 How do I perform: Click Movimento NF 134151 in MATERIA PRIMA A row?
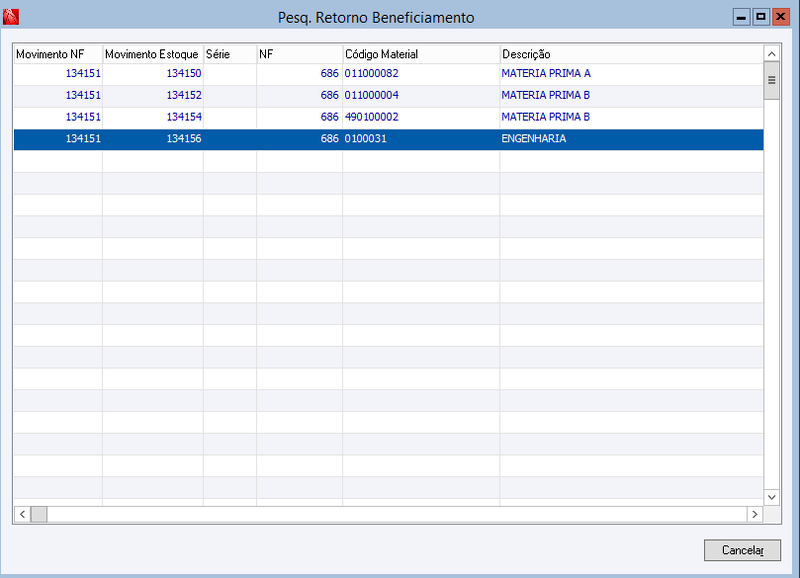coord(83,73)
